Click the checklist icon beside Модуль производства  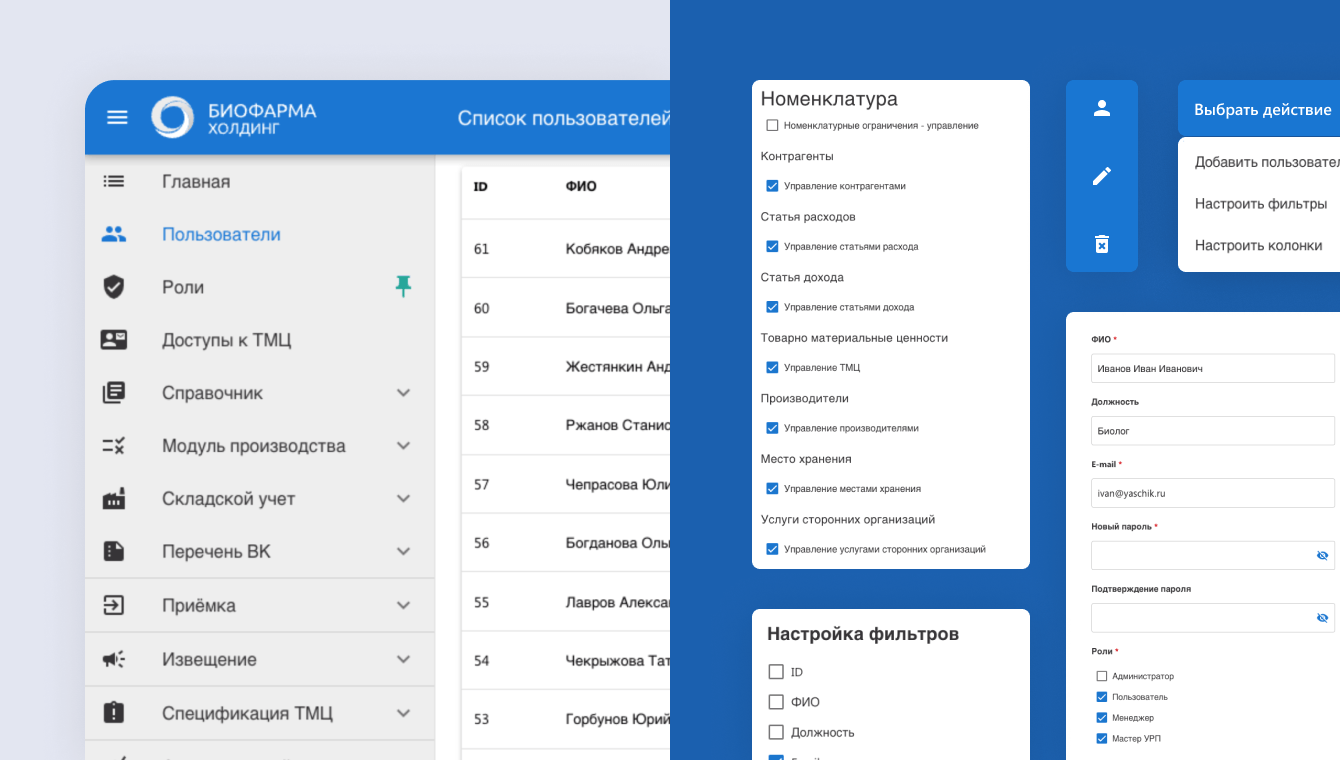pos(114,446)
